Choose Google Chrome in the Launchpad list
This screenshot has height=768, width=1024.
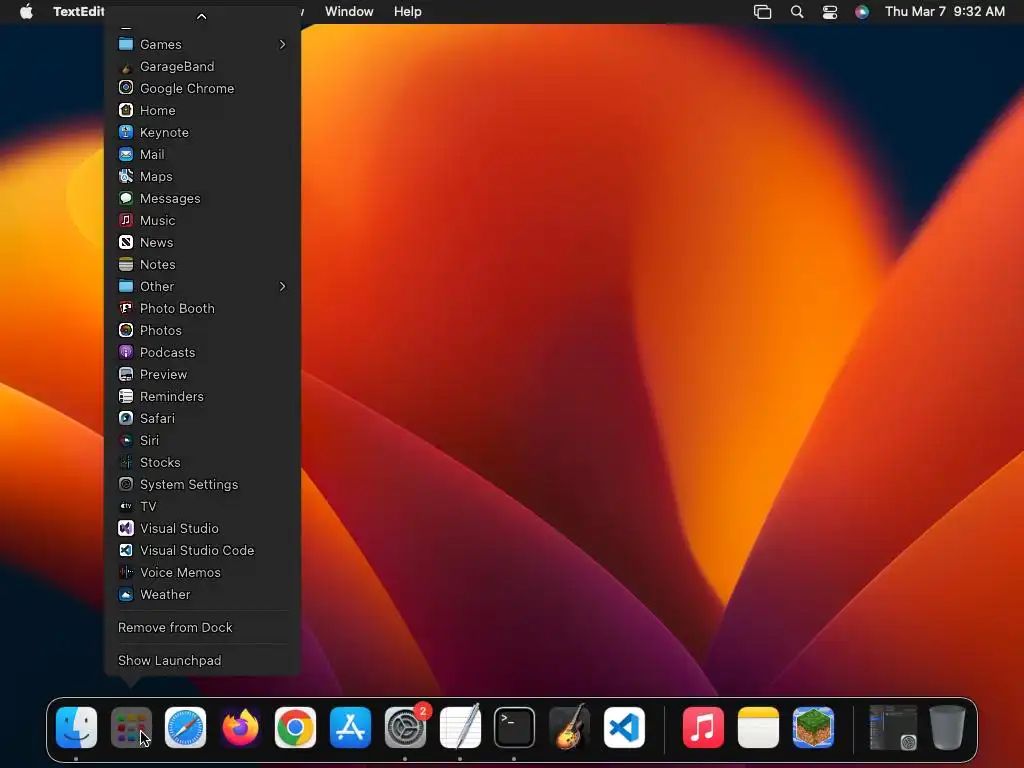[x=202, y=88]
